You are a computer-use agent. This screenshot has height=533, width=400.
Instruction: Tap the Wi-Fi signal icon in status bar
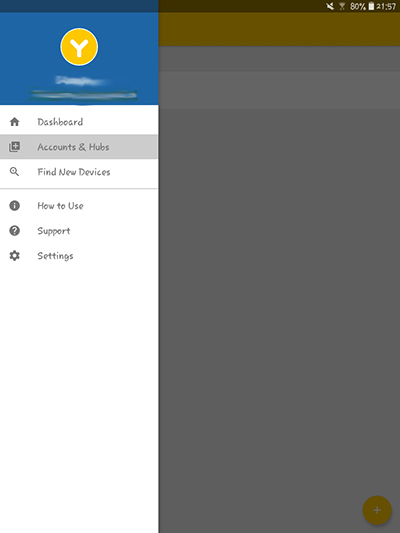342,6
